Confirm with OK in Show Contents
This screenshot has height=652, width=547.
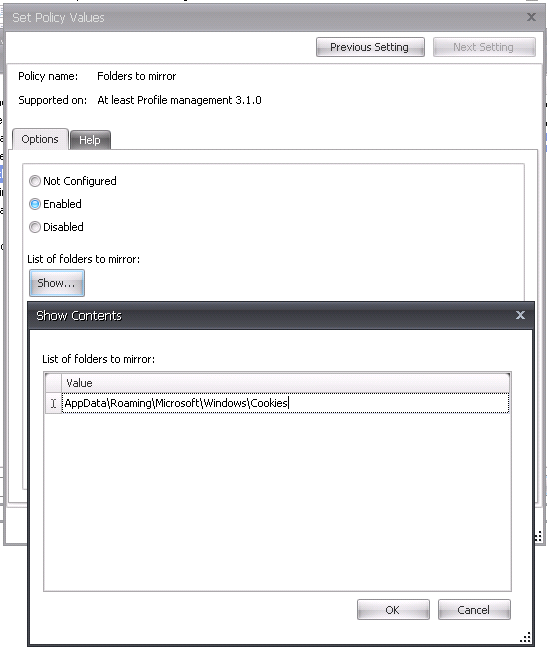point(393,610)
